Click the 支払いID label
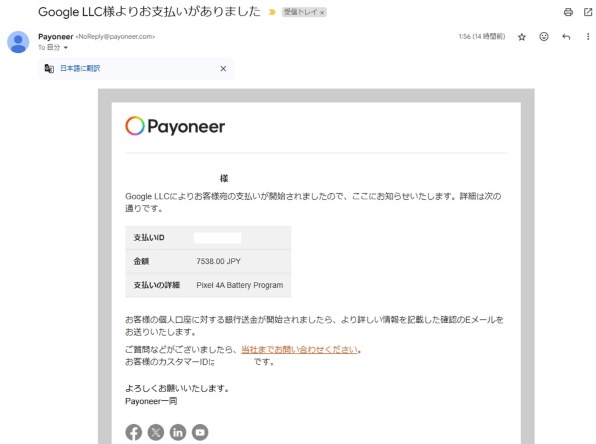 149,238
